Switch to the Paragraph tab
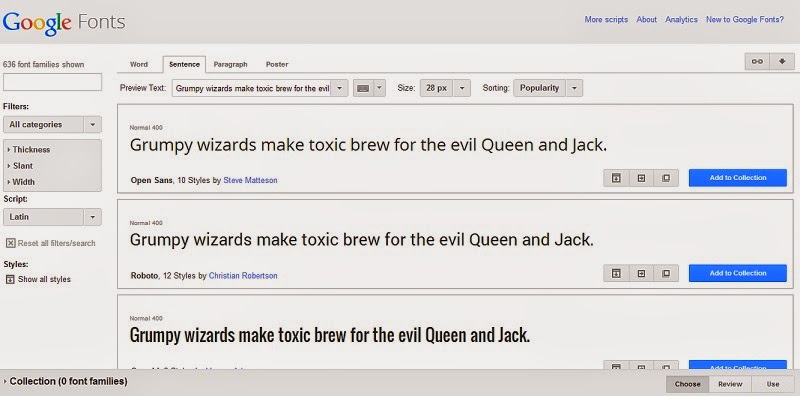 pos(231,64)
